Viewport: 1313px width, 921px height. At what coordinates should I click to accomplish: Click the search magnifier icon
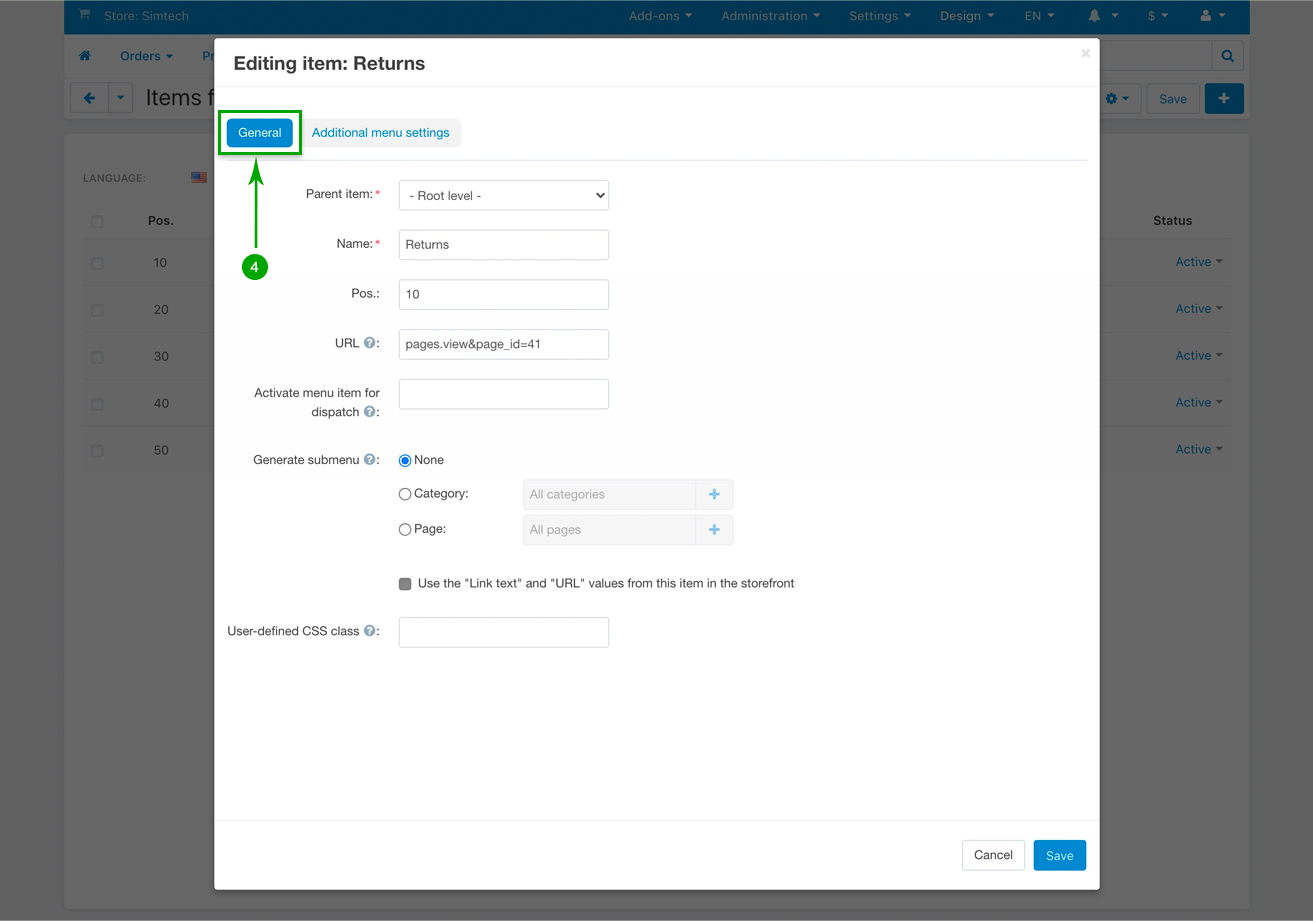[x=1227, y=56]
